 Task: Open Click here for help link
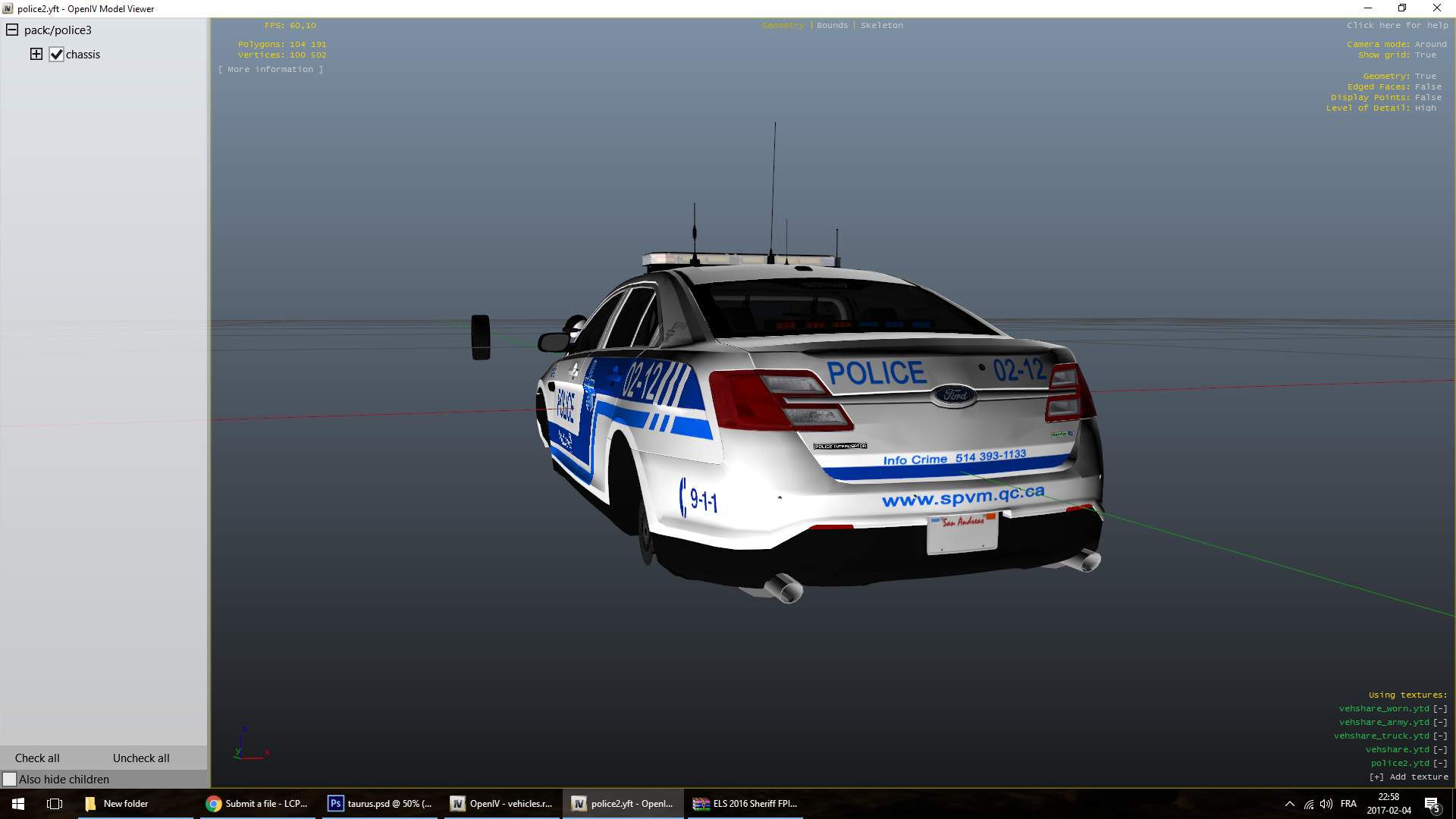pyautogui.click(x=1397, y=25)
